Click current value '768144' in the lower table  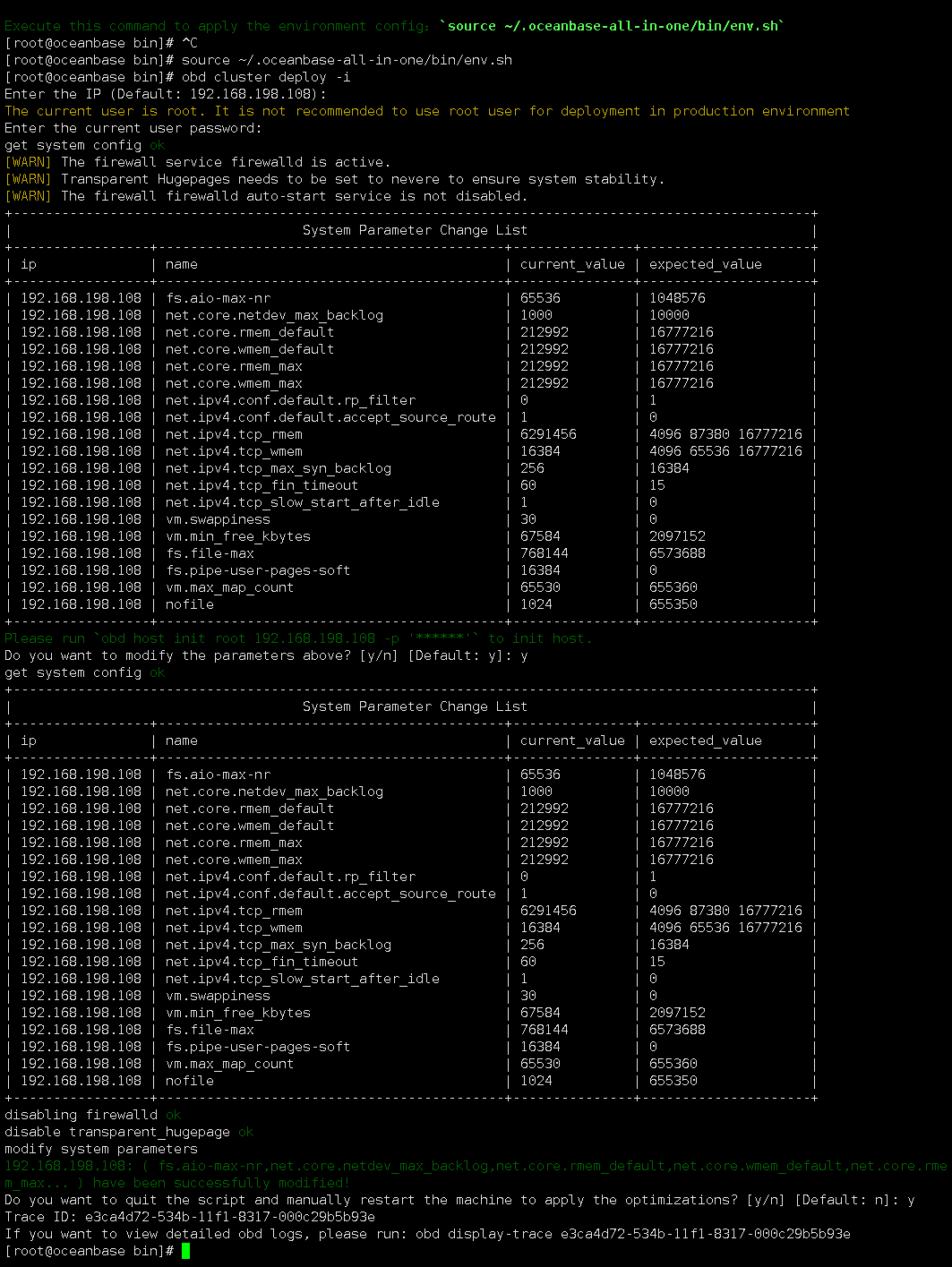(545, 1030)
